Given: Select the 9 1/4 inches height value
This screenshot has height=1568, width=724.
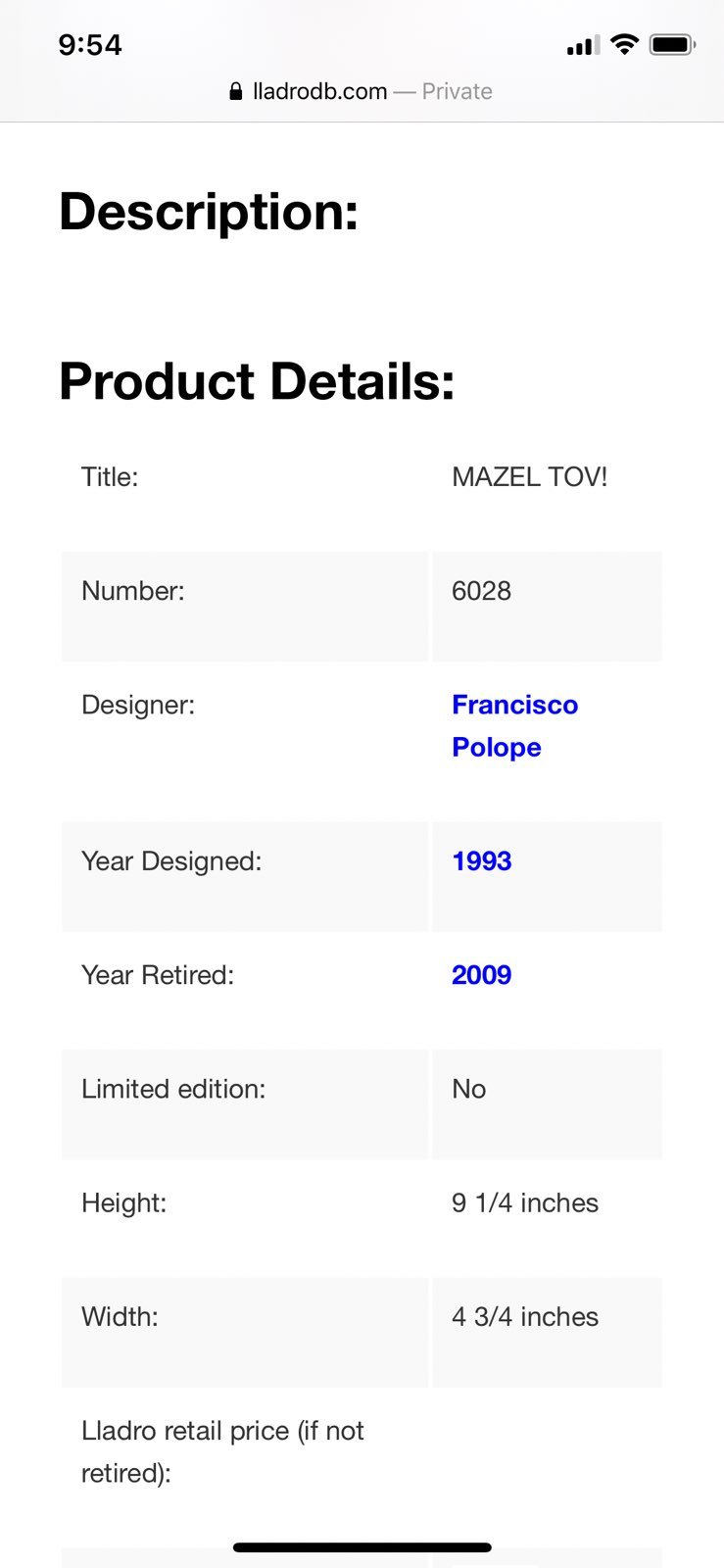Looking at the screenshot, I should pos(524,1202).
